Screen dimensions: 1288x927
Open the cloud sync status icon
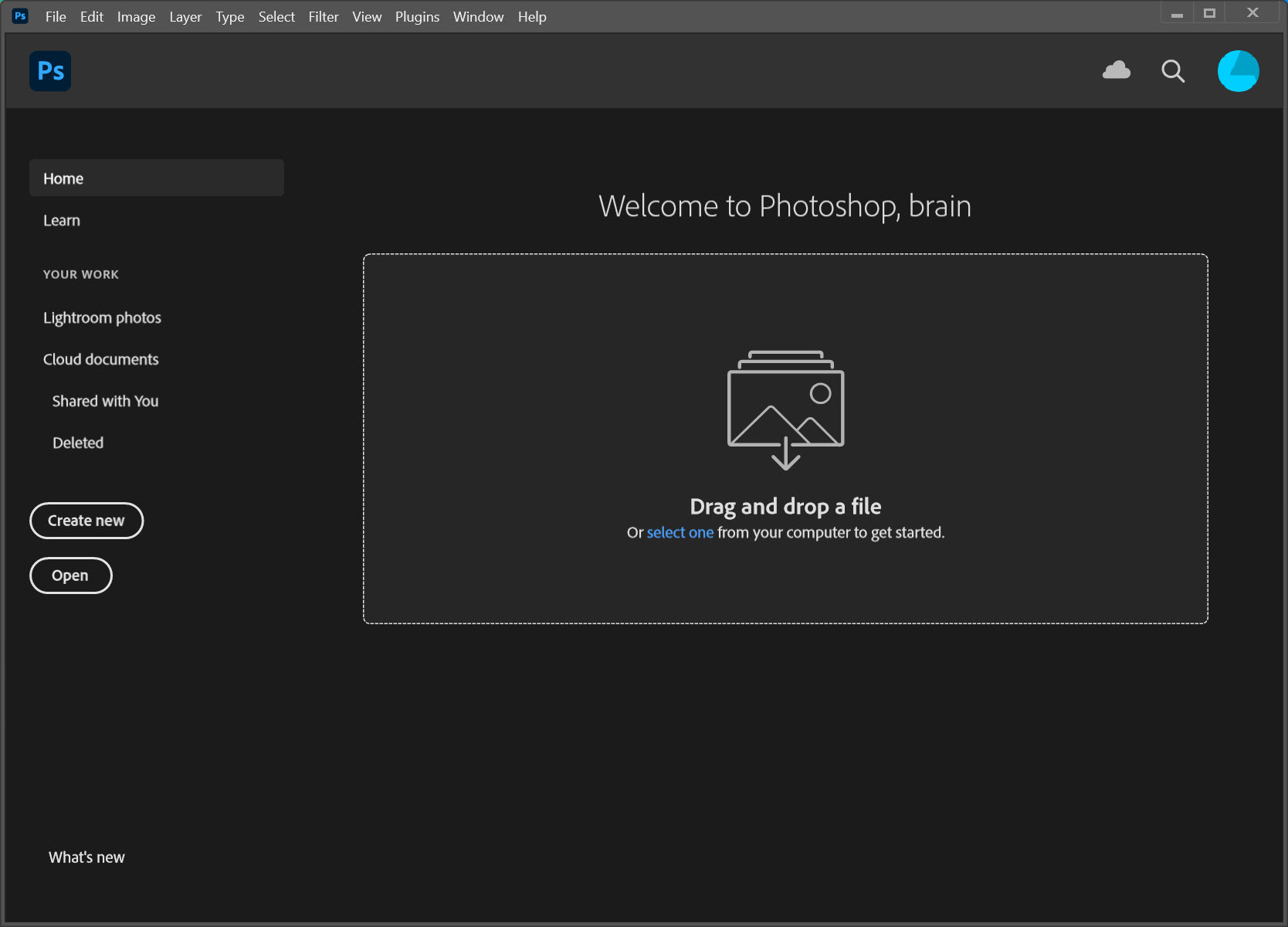click(x=1117, y=70)
